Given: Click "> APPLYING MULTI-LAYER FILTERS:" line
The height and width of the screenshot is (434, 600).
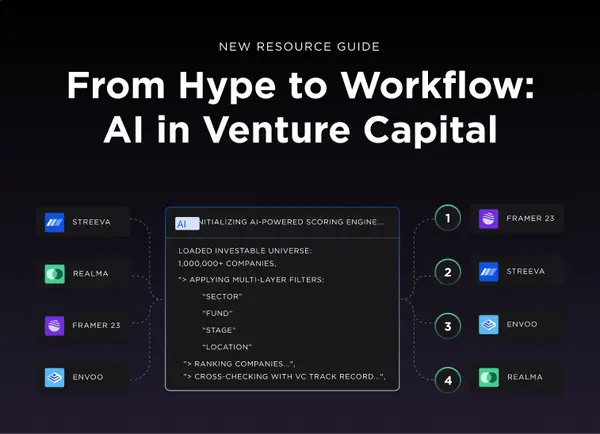Looking at the screenshot, I should (251, 279).
